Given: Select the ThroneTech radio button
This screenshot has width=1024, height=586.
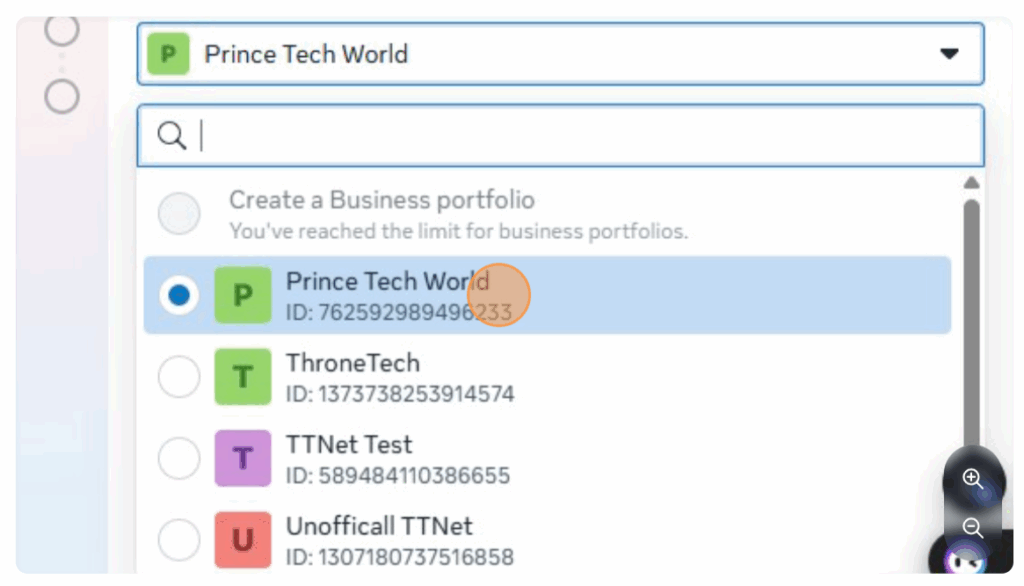Looking at the screenshot, I should click(x=180, y=377).
